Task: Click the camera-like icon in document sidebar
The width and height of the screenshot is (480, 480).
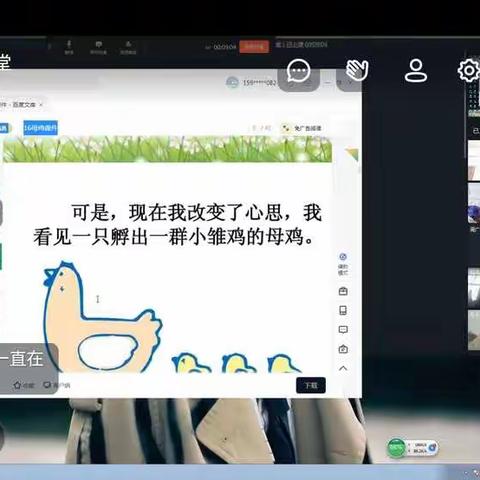Action: (343, 349)
